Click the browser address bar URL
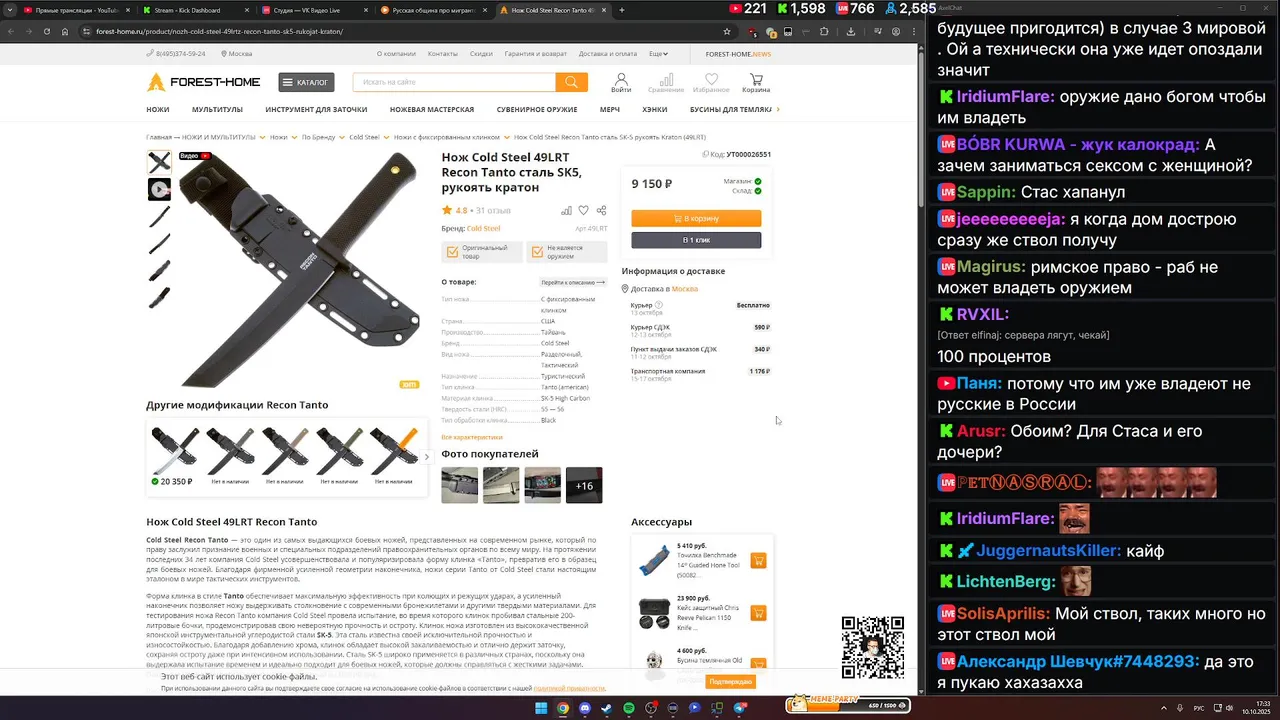The width and height of the screenshot is (1280, 720). coord(219,31)
